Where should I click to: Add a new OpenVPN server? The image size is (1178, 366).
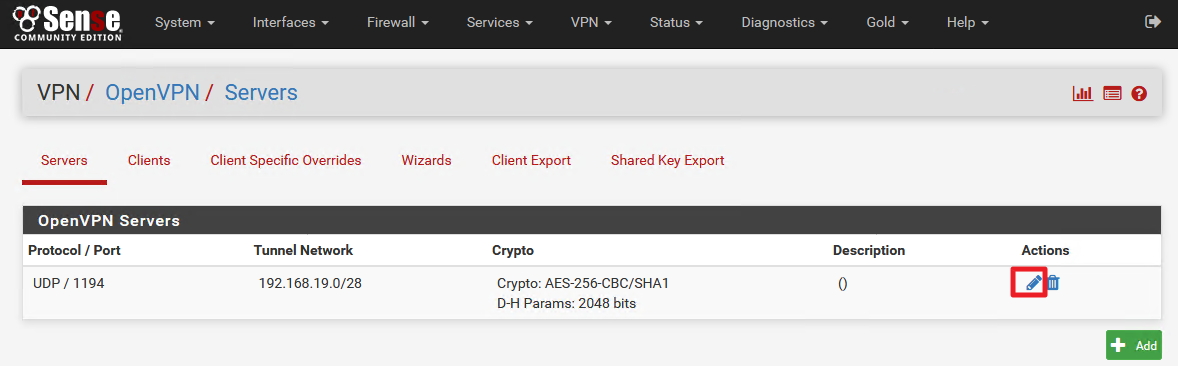tap(1134, 345)
